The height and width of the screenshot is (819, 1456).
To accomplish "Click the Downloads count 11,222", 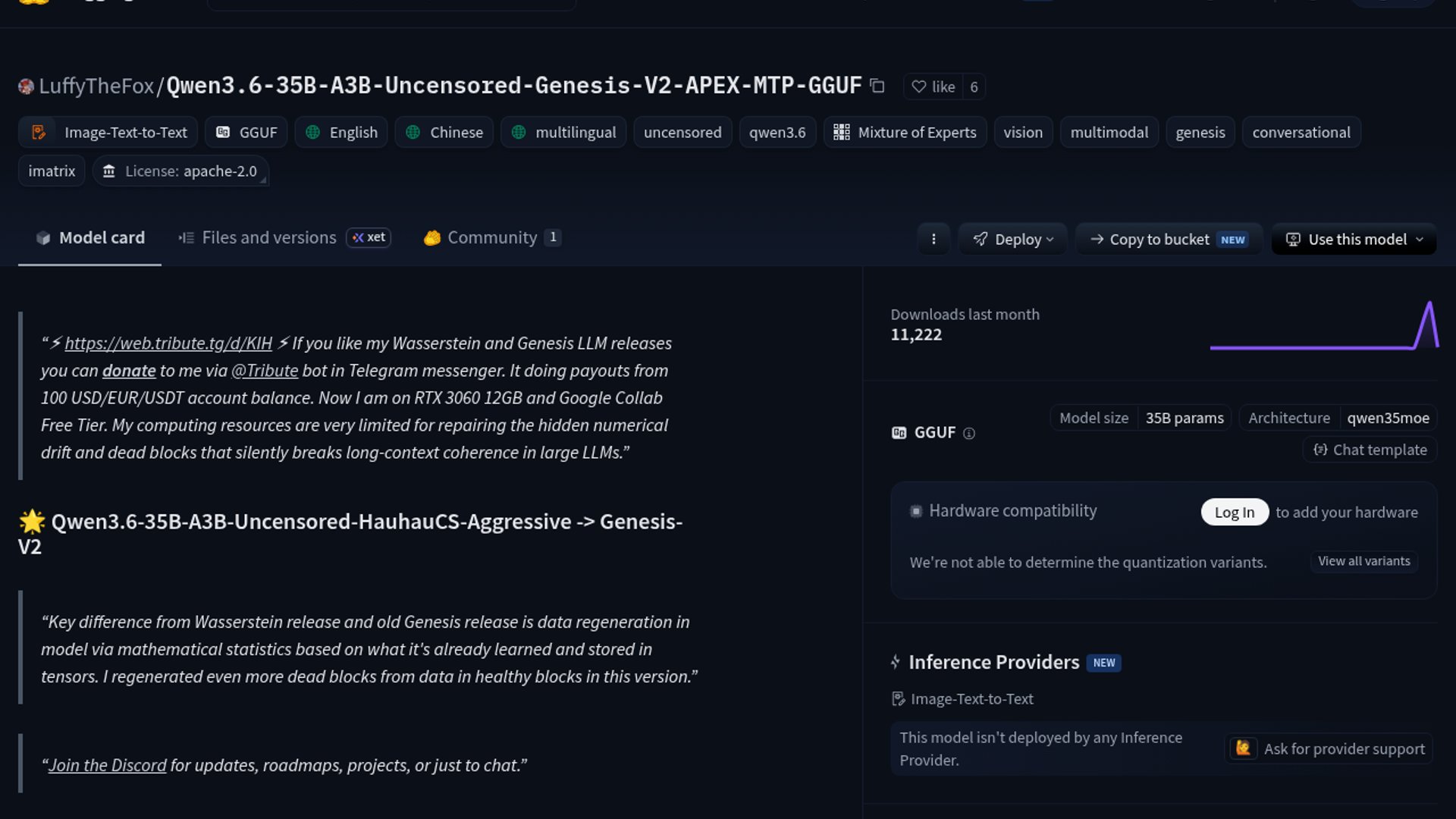I will [916, 334].
